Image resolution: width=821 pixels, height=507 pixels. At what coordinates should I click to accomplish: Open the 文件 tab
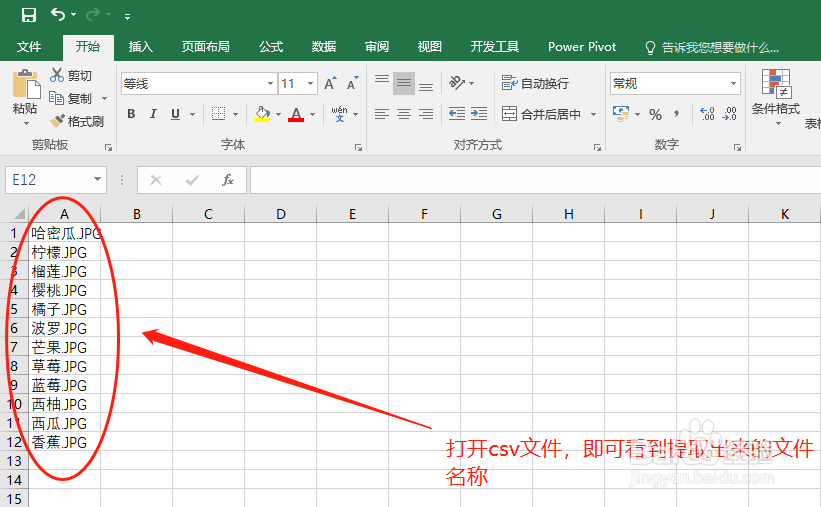click(29, 47)
